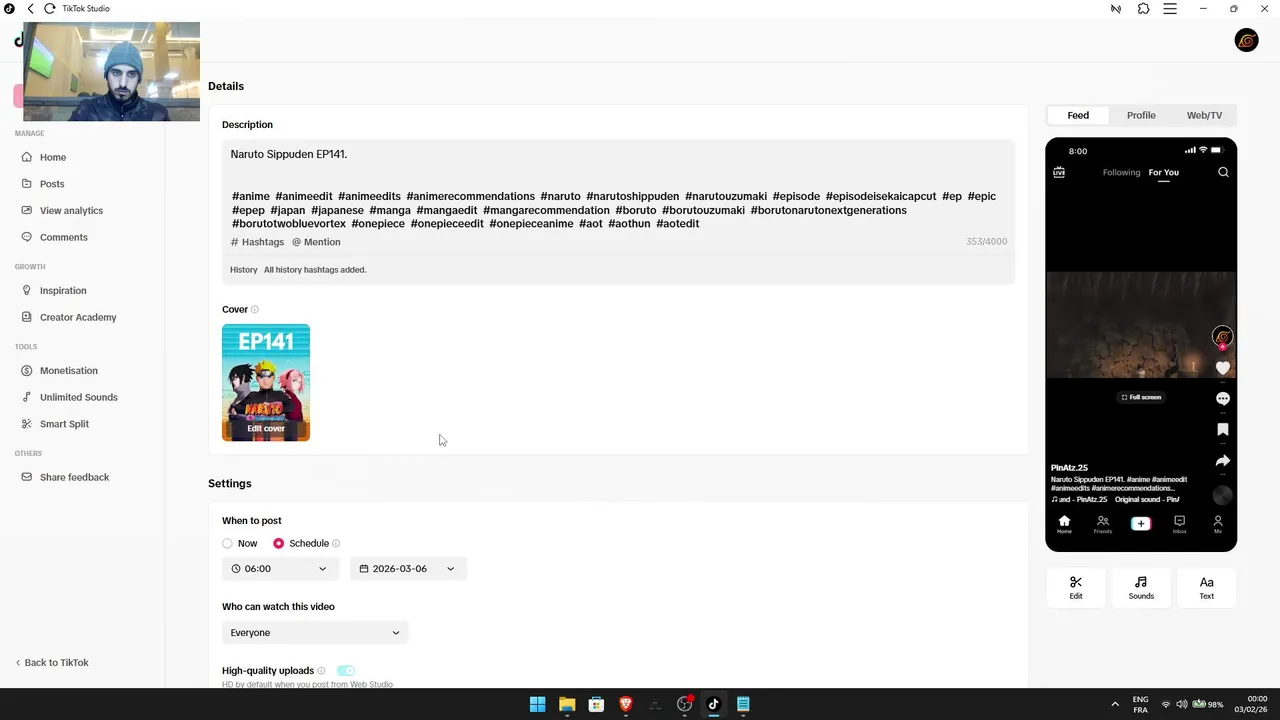The image size is (1280, 720).
Task: Toggle the High-quality uploads switch
Action: (x=346, y=670)
